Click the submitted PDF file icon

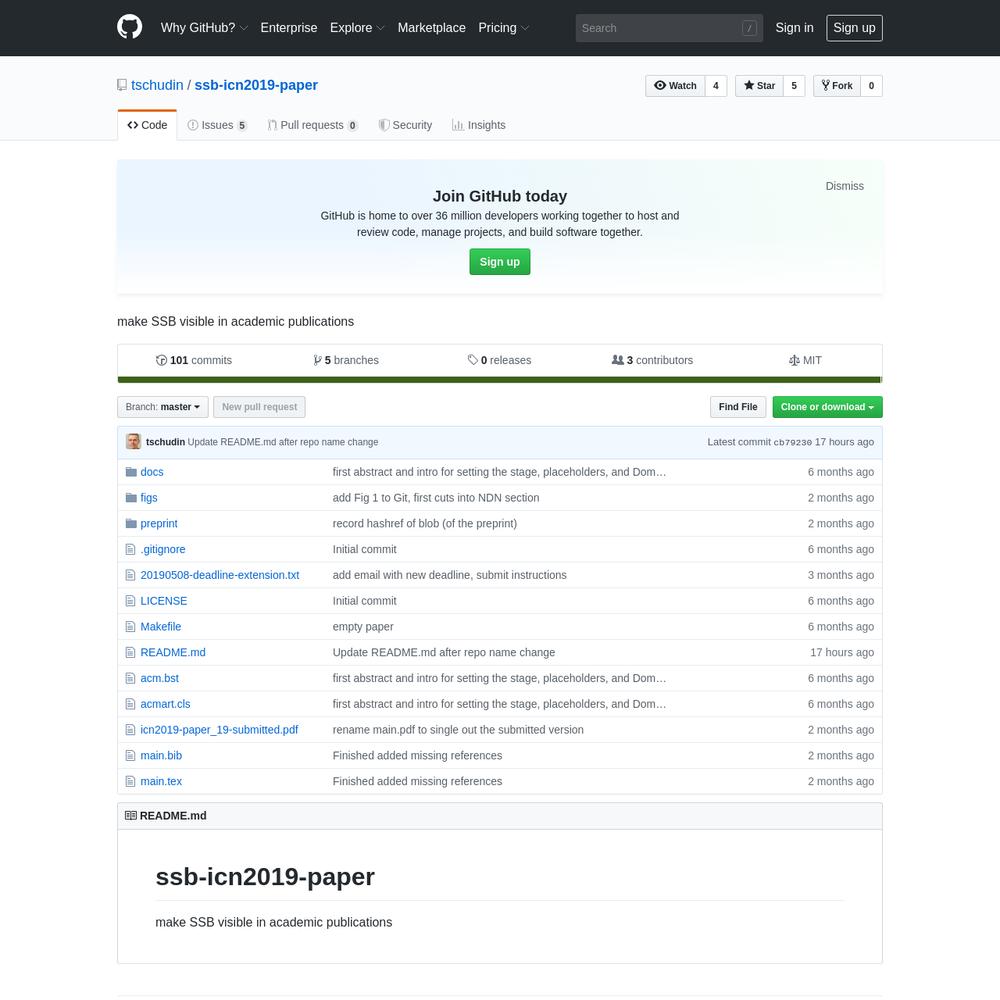point(131,730)
